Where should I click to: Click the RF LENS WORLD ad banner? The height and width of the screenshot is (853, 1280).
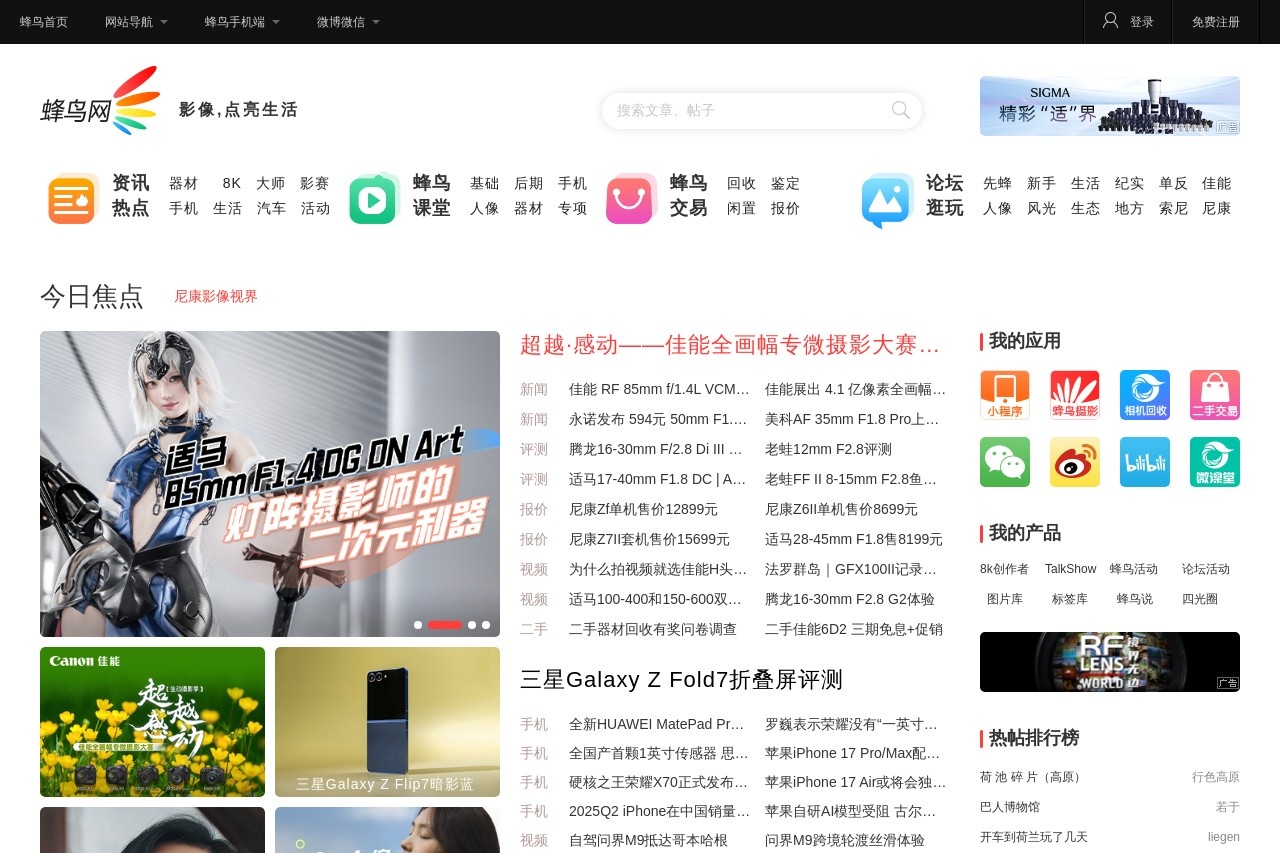tap(1110, 662)
